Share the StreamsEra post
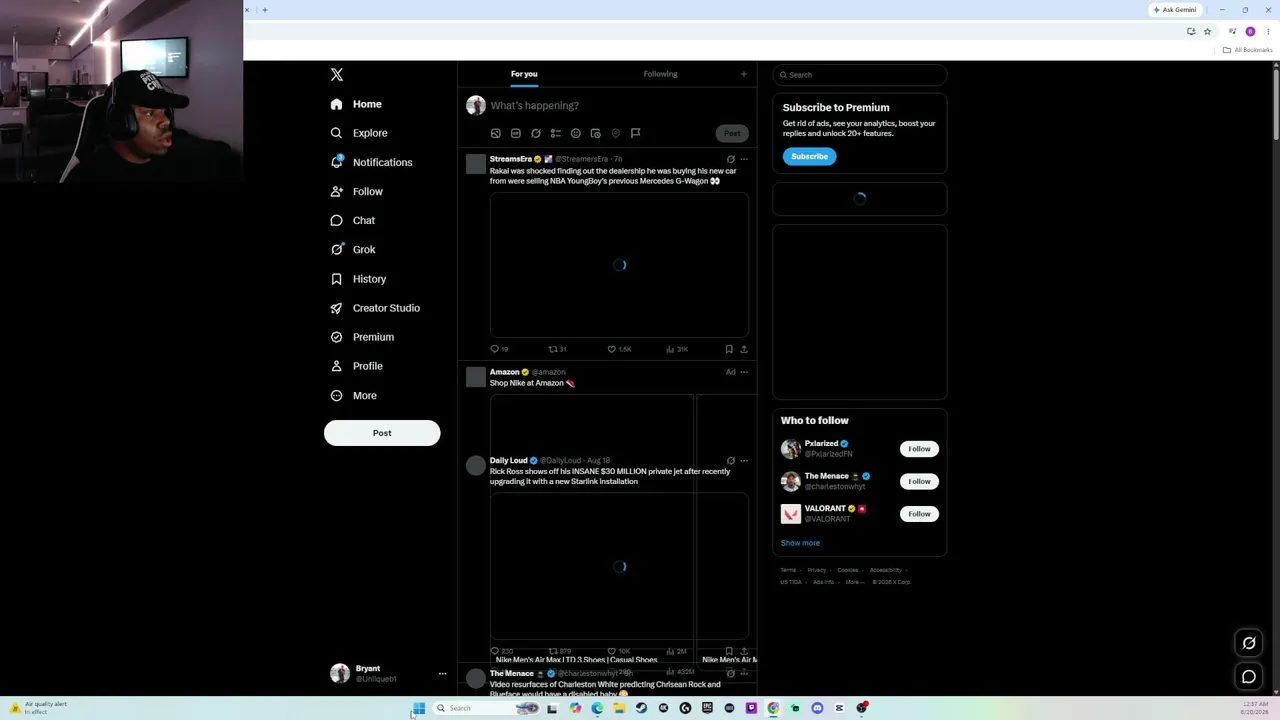The height and width of the screenshot is (720, 1280). pos(744,349)
